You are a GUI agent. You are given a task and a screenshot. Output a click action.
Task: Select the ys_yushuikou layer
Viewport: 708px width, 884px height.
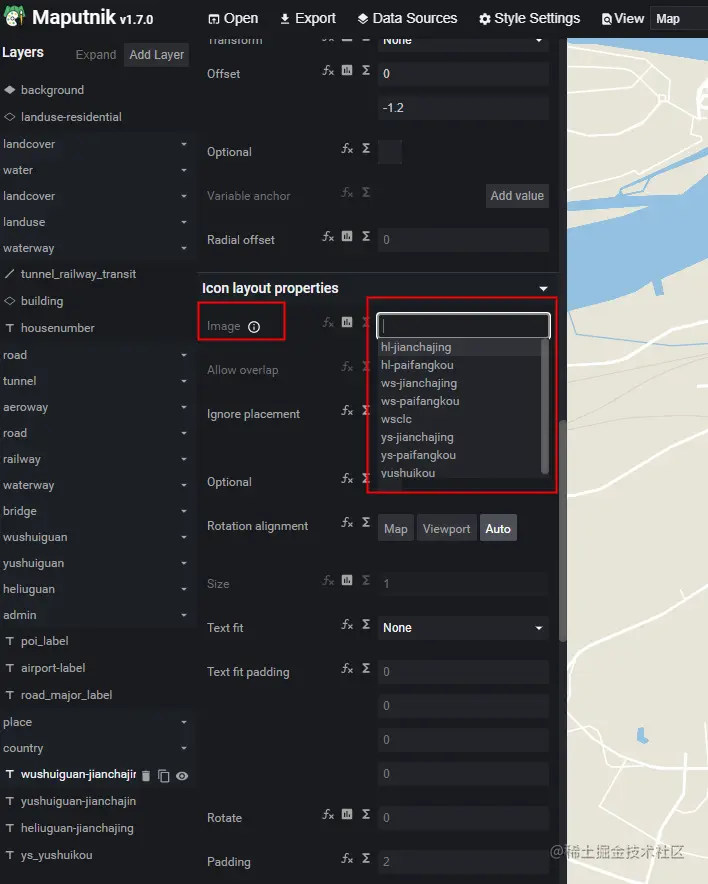point(56,855)
